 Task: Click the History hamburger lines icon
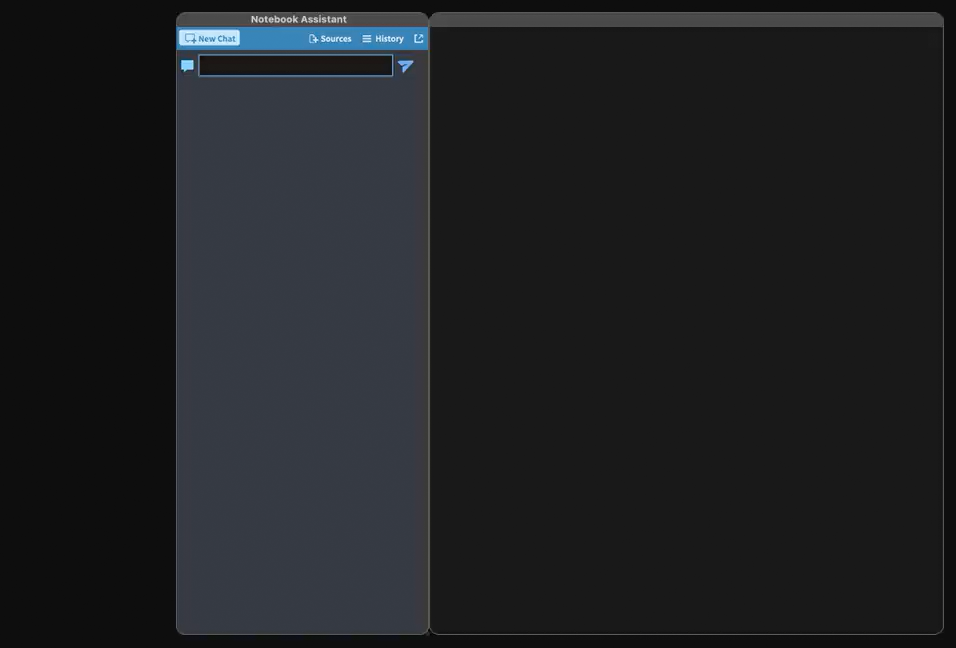367,39
